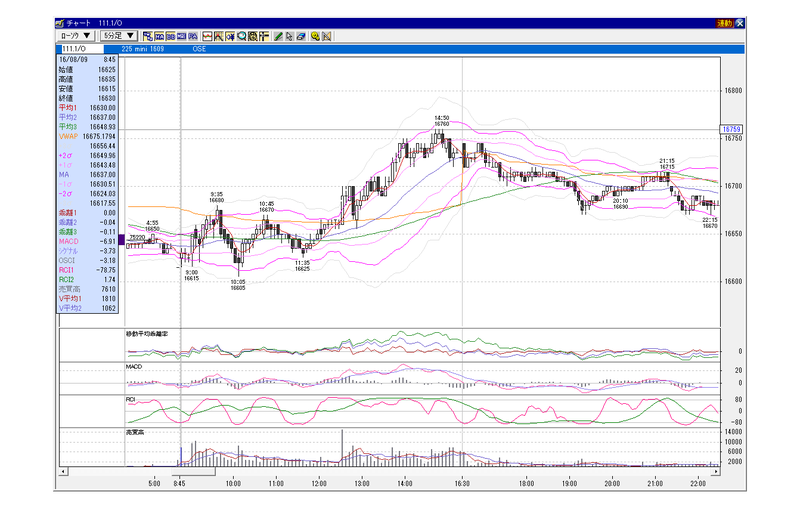Click the 111.1/O symbol code input field
Screen dimensions: 800x507
click(82, 49)
